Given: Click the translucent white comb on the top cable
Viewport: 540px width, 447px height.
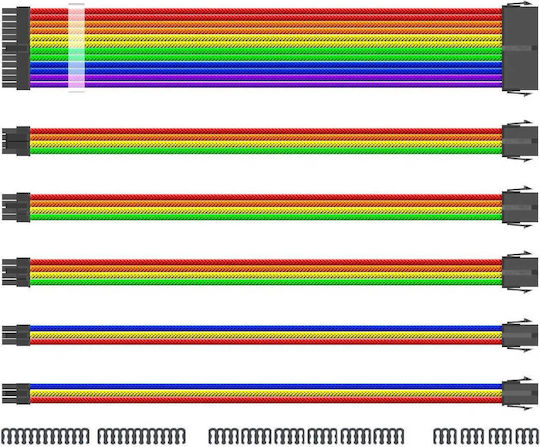Looking at the screenshot, I should pos(76,48).
